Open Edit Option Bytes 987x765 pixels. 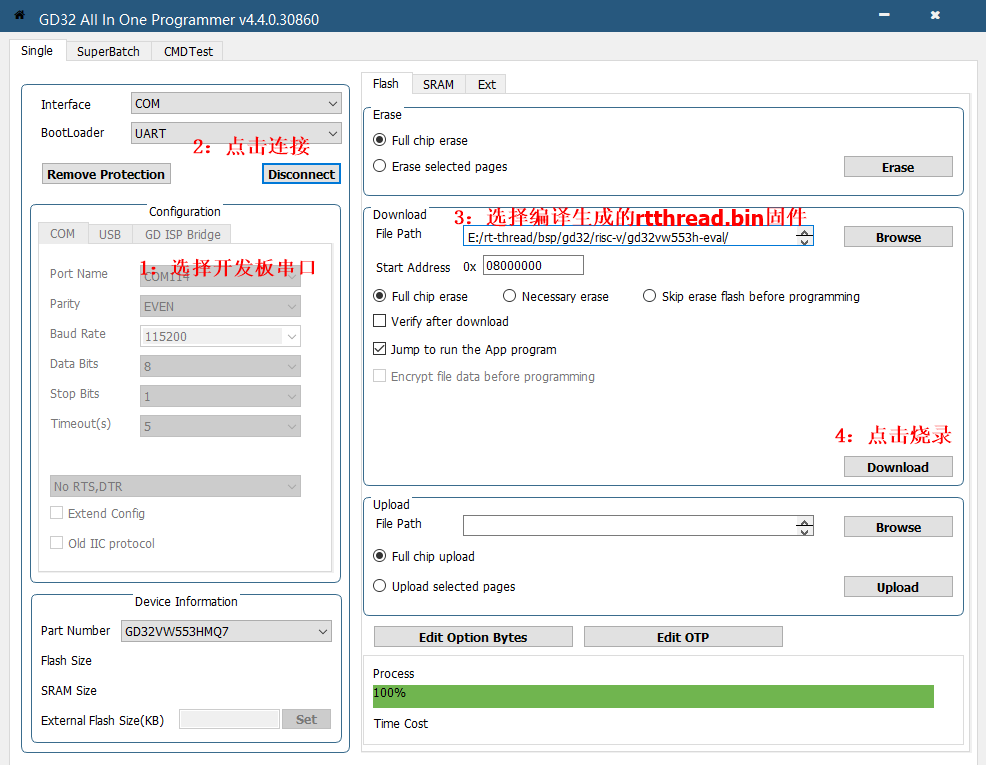473,637
